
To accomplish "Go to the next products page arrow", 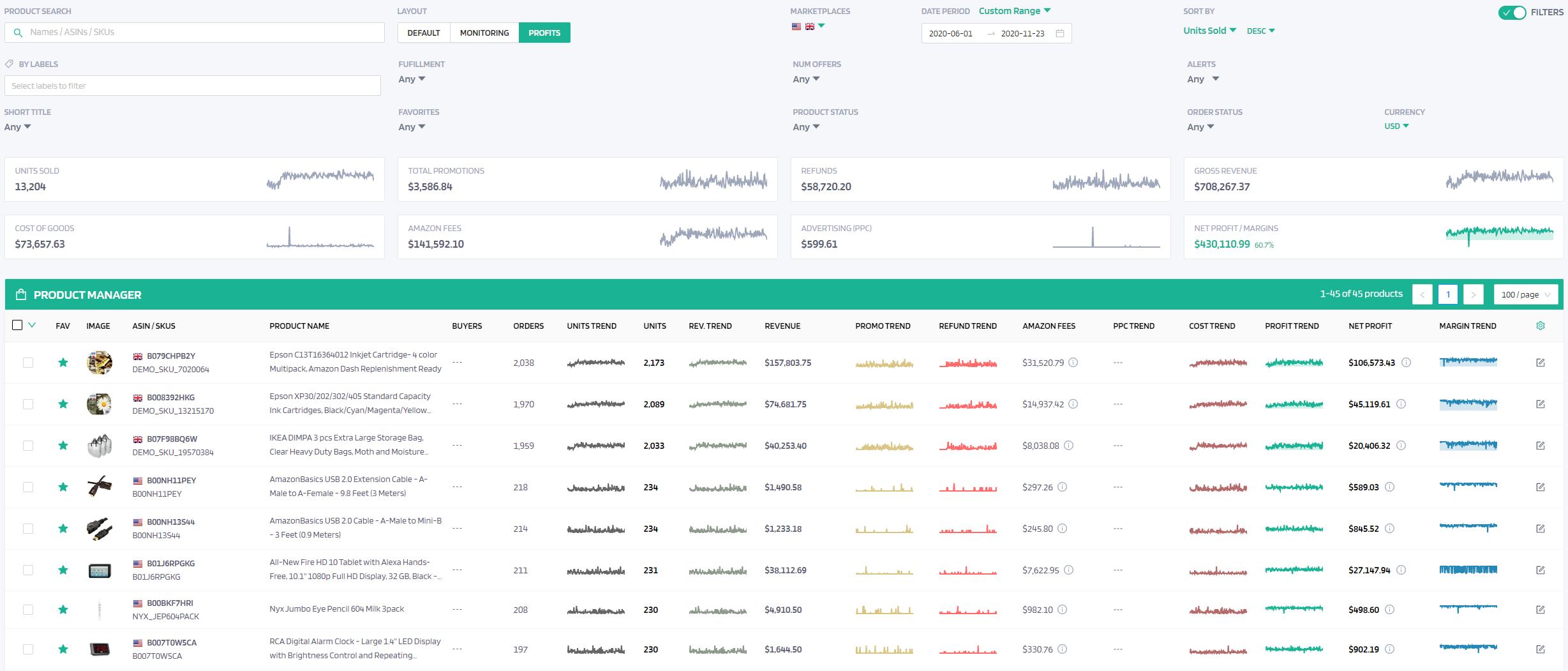I will [1473, 294].
